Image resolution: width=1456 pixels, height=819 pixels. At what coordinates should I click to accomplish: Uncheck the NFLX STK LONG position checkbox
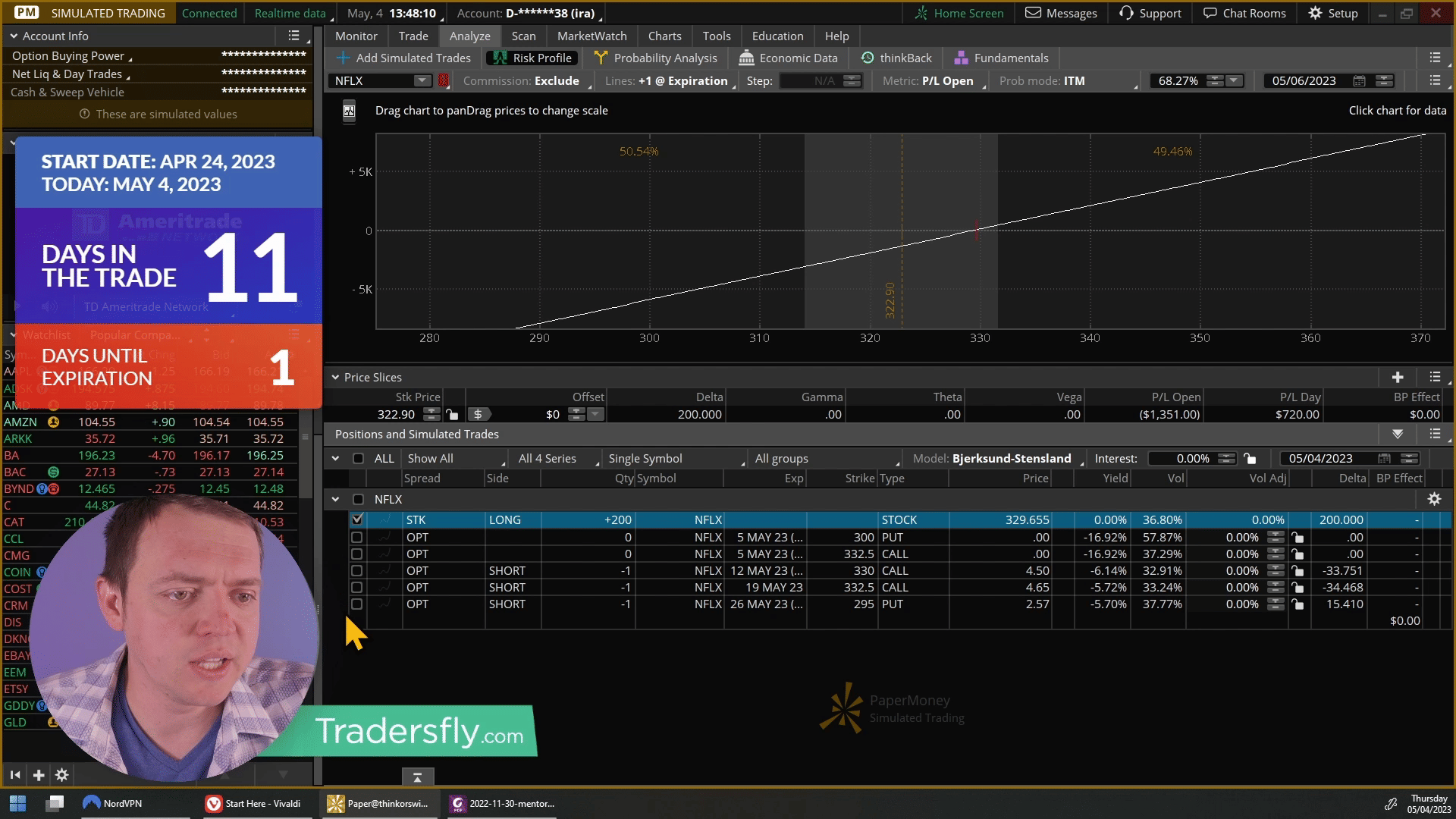[x=357, y=519]
